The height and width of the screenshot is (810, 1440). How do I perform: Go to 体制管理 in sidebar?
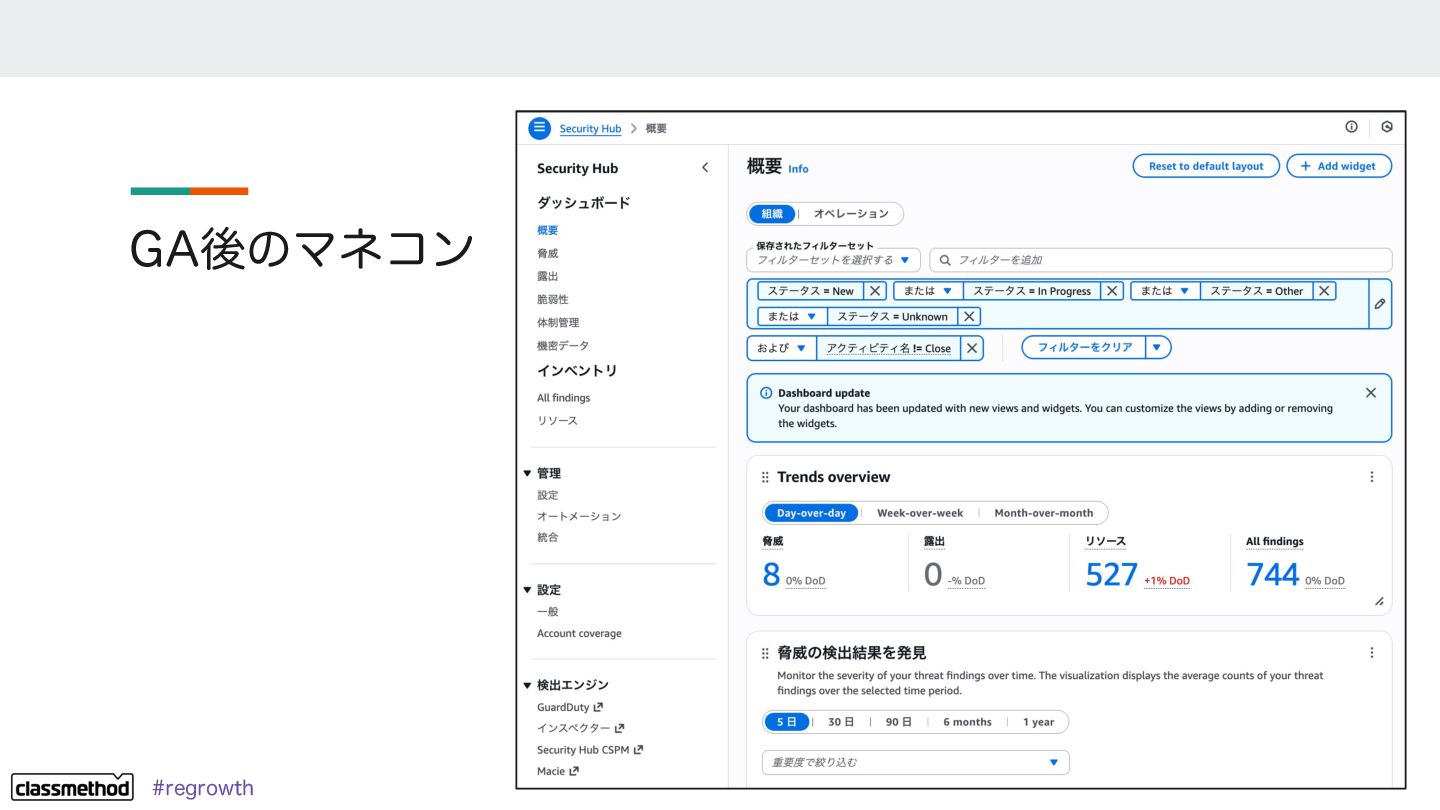[x=558, y=322]
